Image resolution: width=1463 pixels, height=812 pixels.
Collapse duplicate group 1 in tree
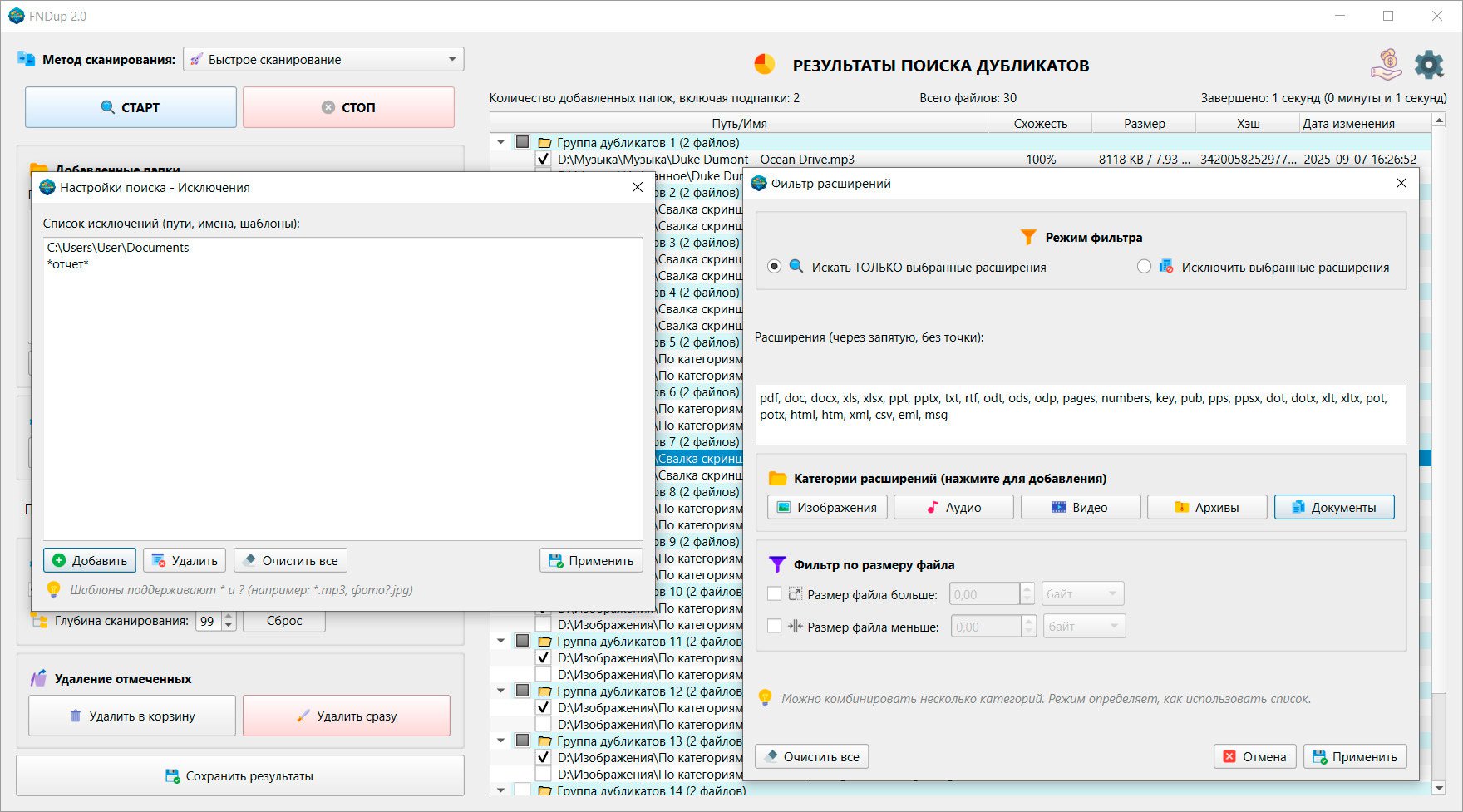[500, 142]
